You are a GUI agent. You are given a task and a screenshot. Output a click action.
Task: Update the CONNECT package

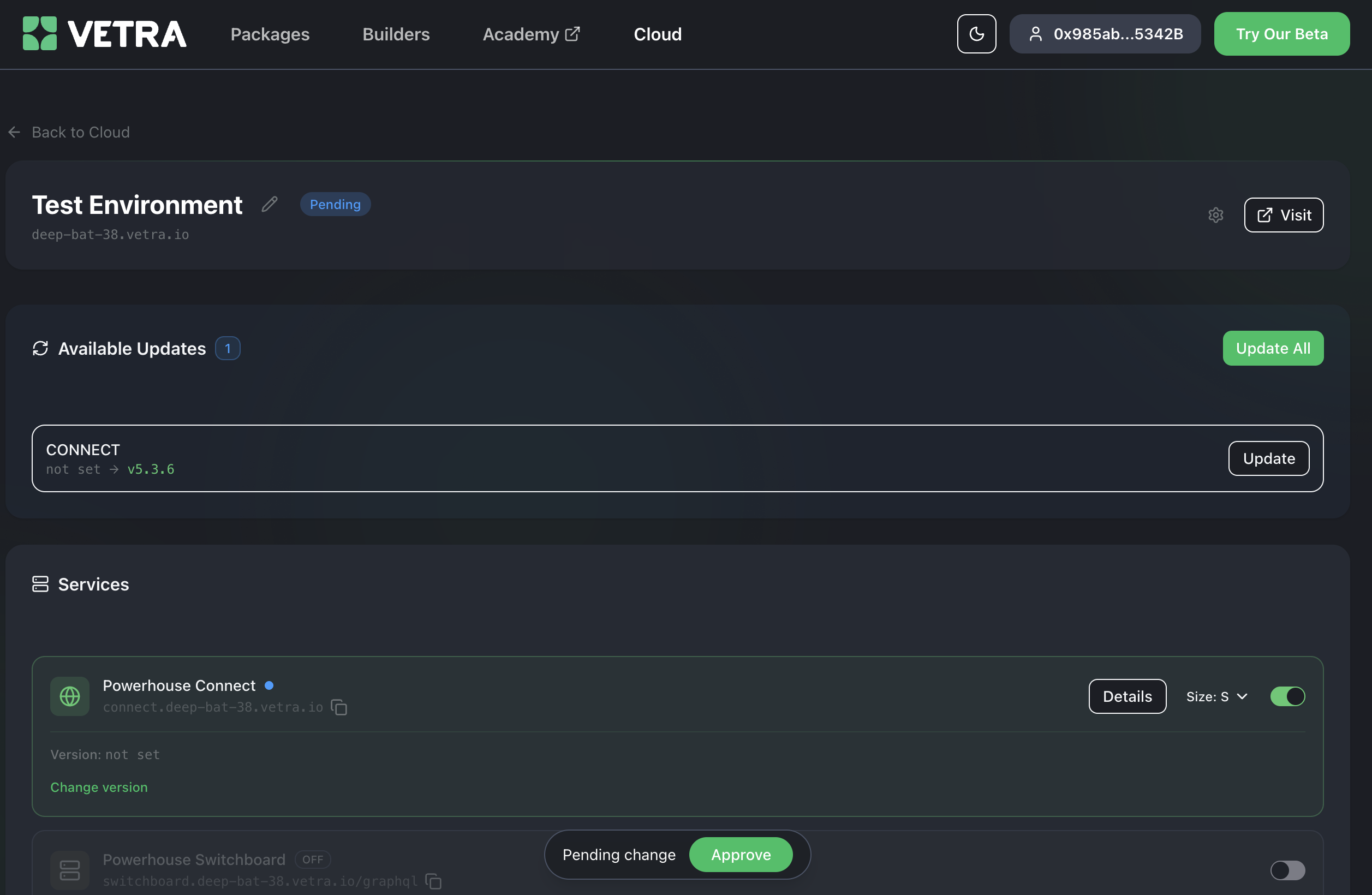coord(1268,458)
